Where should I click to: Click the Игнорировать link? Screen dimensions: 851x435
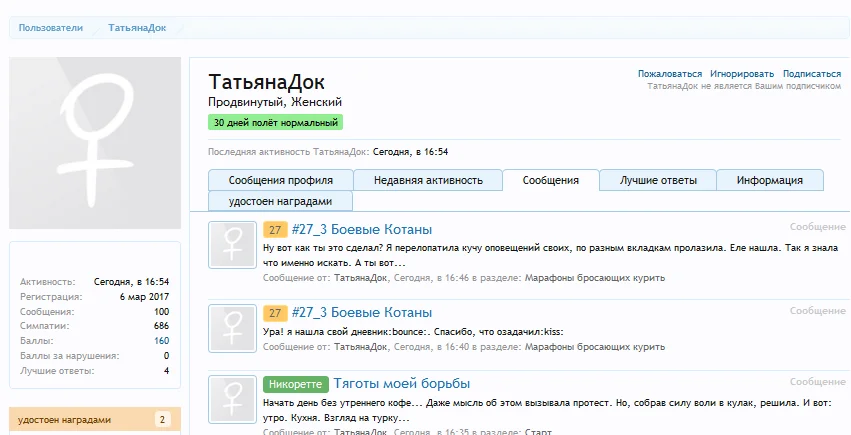pyautogui.click(x=742, y=74)
